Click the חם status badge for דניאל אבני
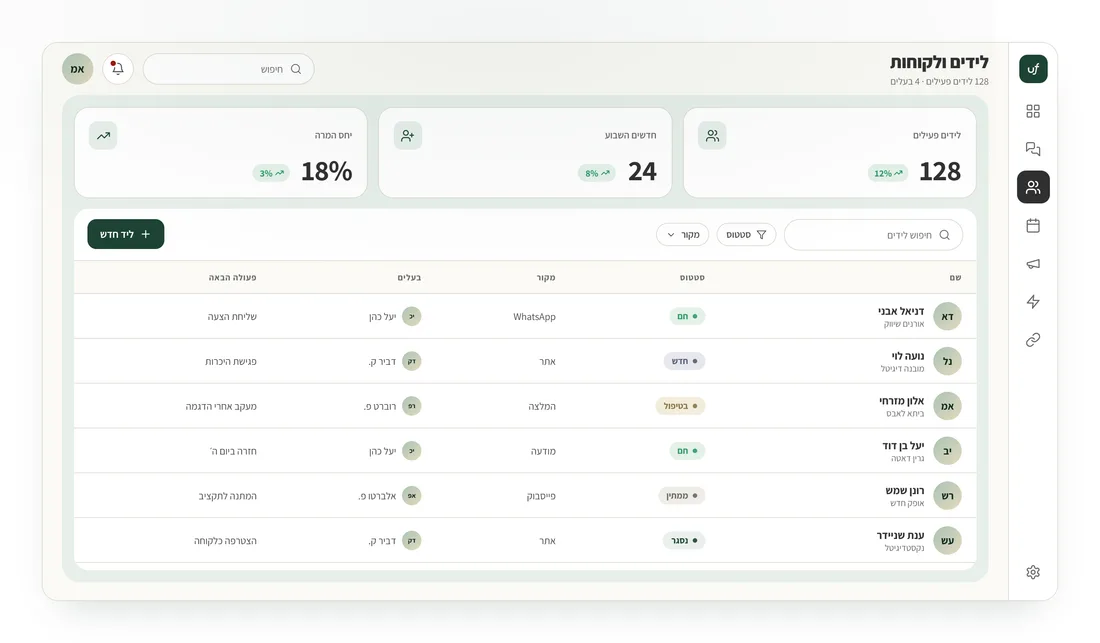Screen dimensions: 1100x643 click(x=687, y=316)
